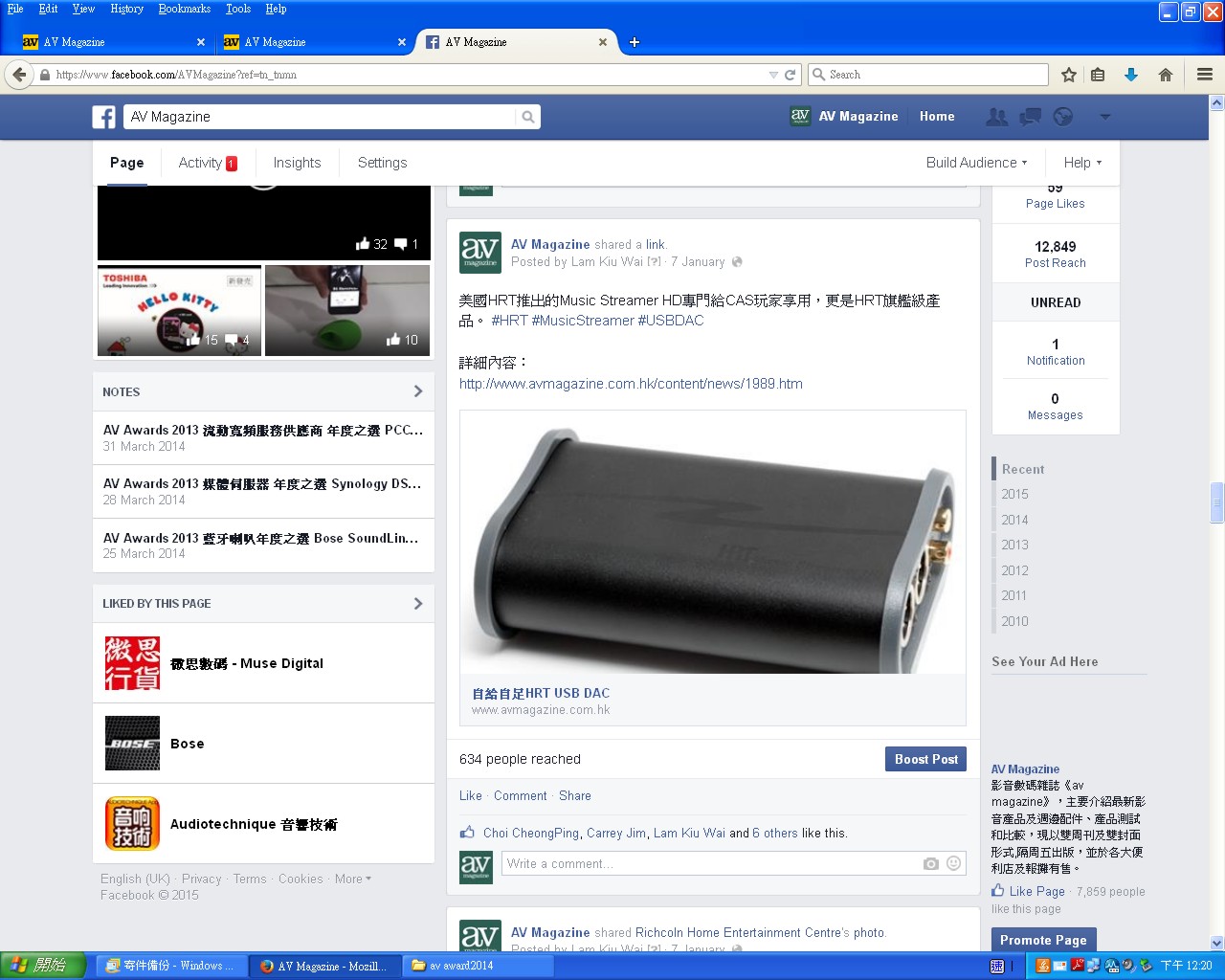
Task: Open the History menu
Action: click(126, 9)
